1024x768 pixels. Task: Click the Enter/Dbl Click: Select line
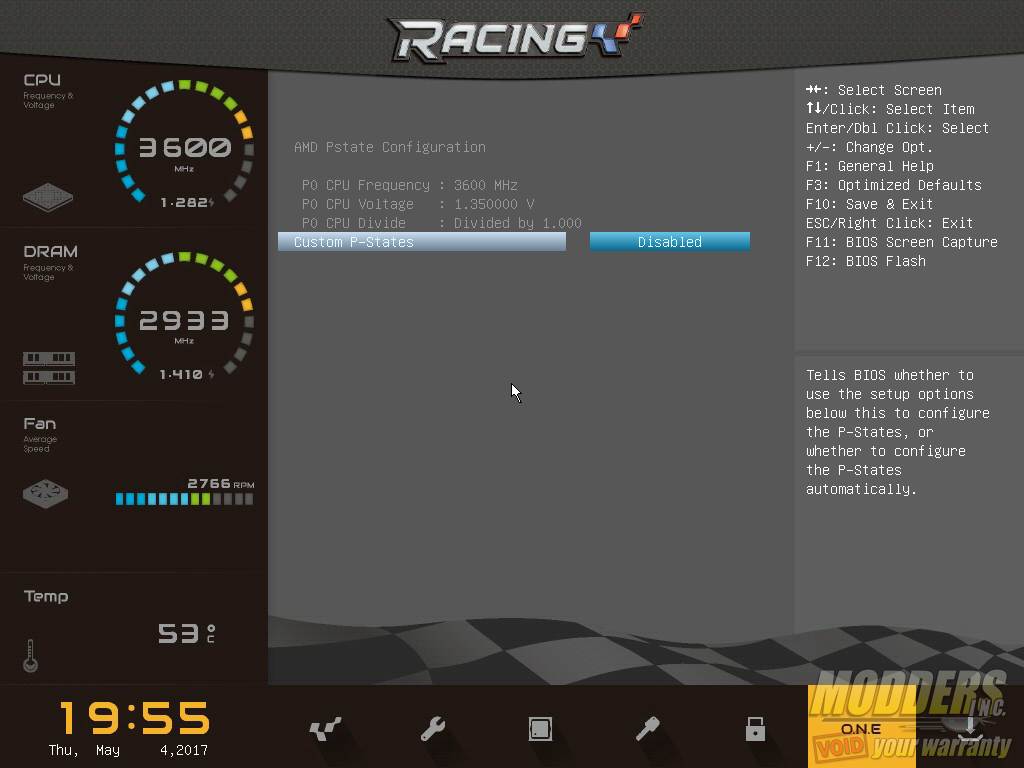[x=897, y=128]
